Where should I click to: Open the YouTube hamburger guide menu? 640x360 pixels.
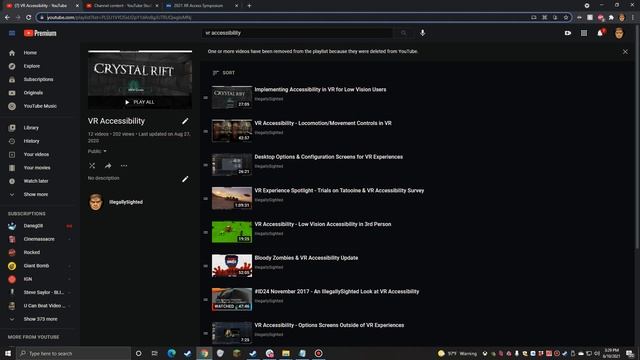[12, 33]
